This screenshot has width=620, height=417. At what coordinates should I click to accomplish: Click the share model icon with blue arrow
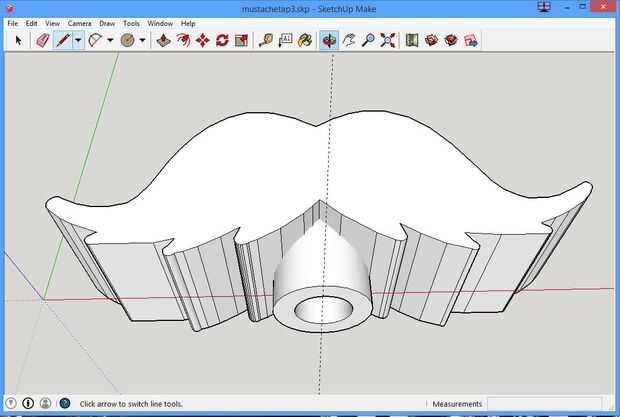point(471,40)
